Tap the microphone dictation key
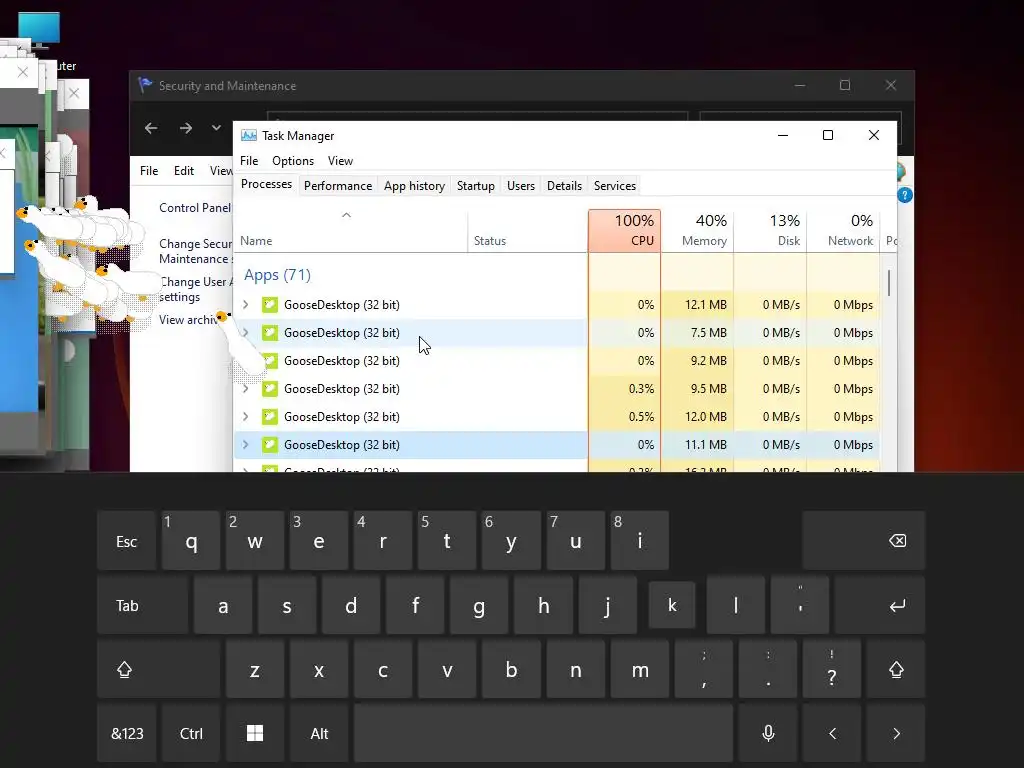Image resolution: width=1024 pixels, height=768 pixels. click(768, 733)
